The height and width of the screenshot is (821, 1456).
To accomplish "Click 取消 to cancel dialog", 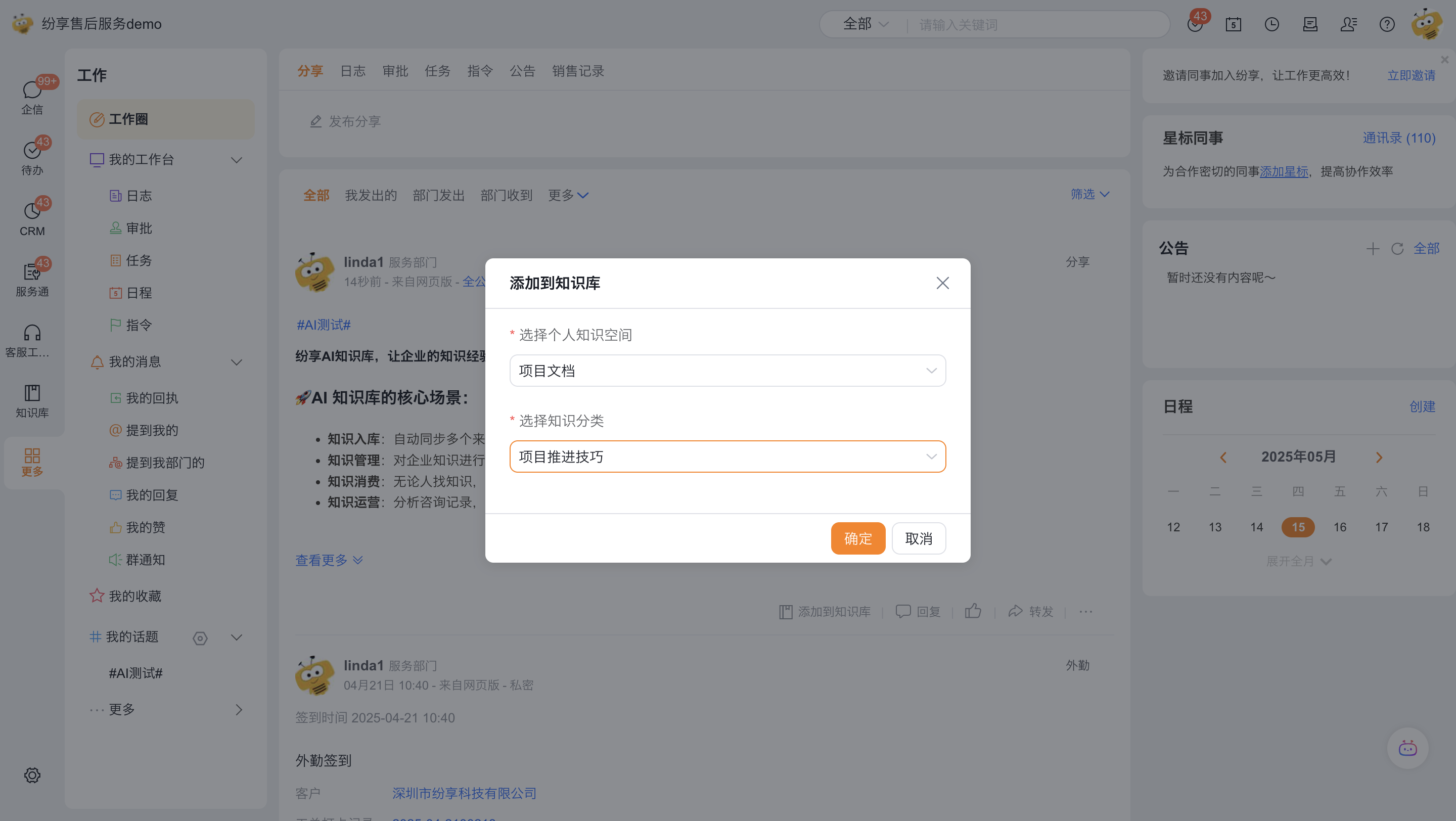I will [x=919, y=538].
